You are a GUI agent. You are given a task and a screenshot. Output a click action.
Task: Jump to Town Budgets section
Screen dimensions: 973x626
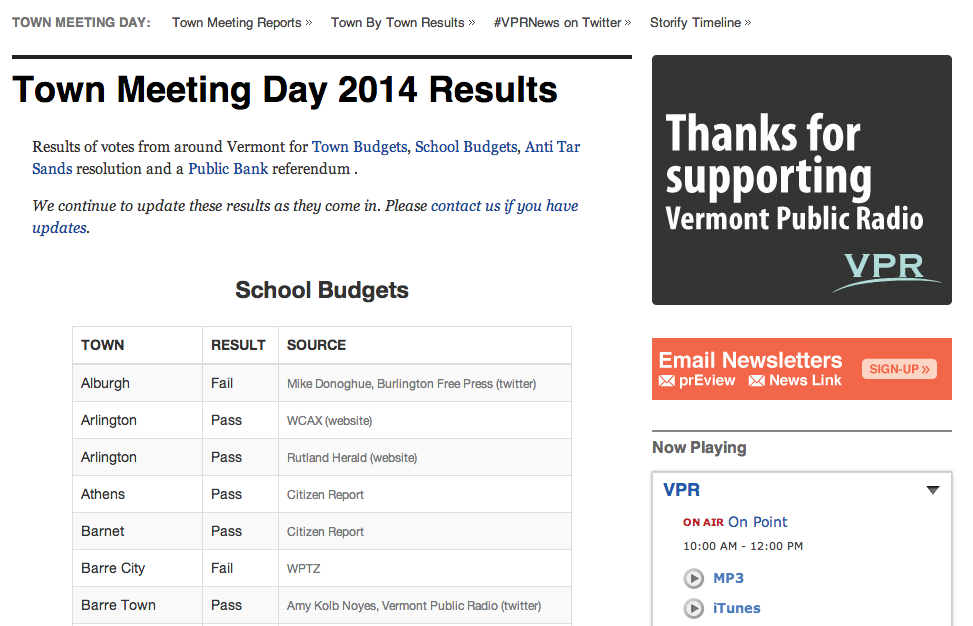click(359, 147)
